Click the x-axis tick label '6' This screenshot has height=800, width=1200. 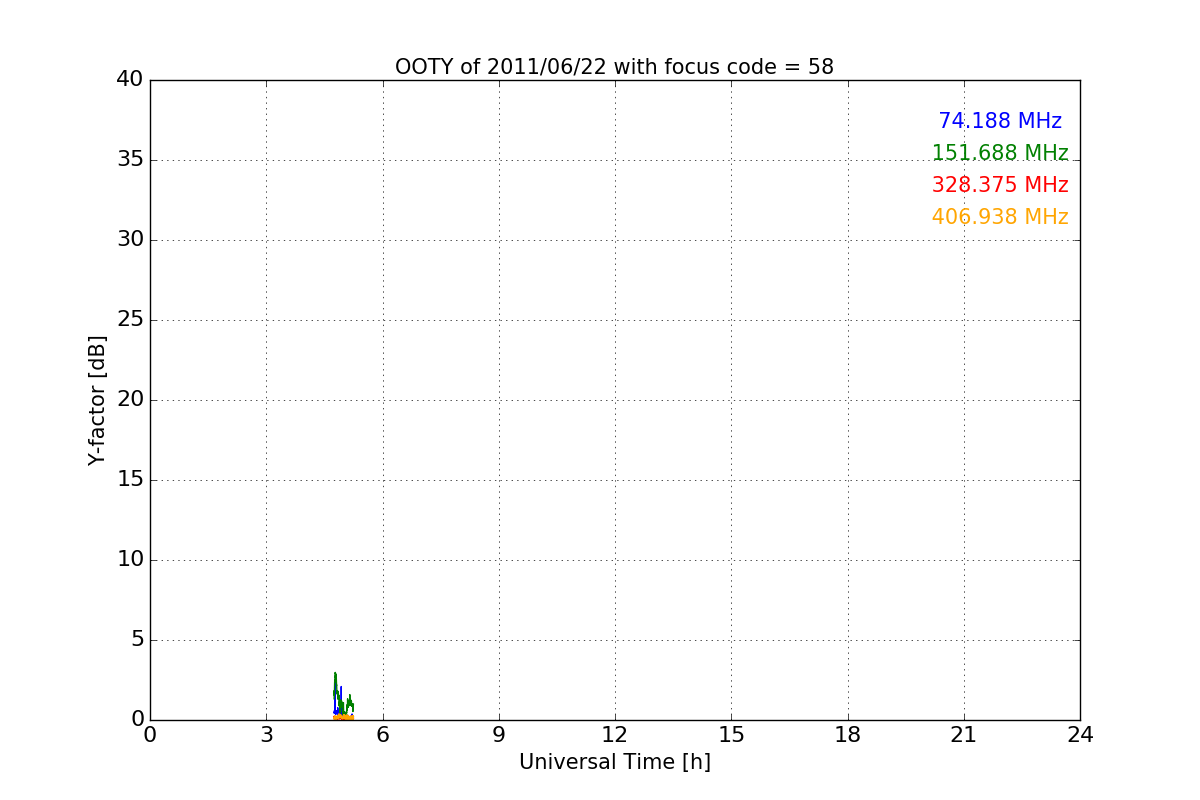coord(382,735)
